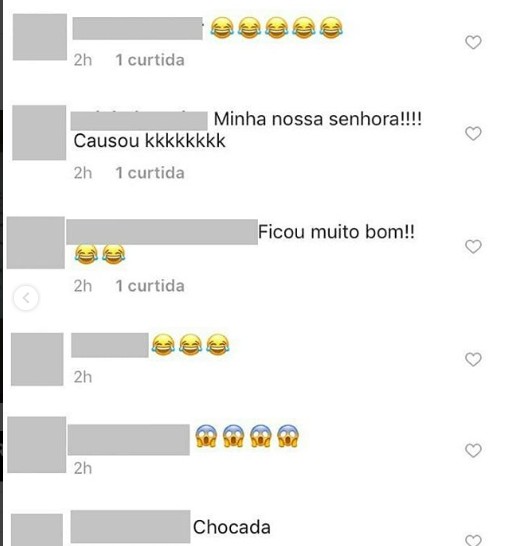Open username of first comment author
The width and height of the screenshot is (508, 546).
tap(138, 28)
